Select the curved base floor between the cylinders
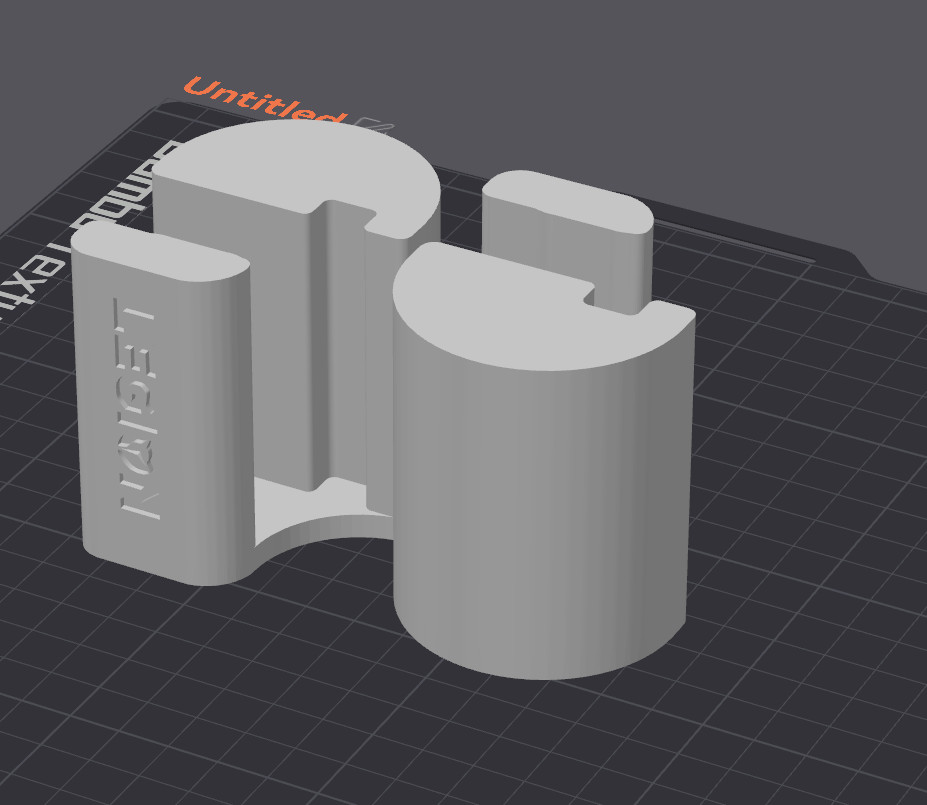This screenshot has height=805, width=927. [x=320, y=512]
